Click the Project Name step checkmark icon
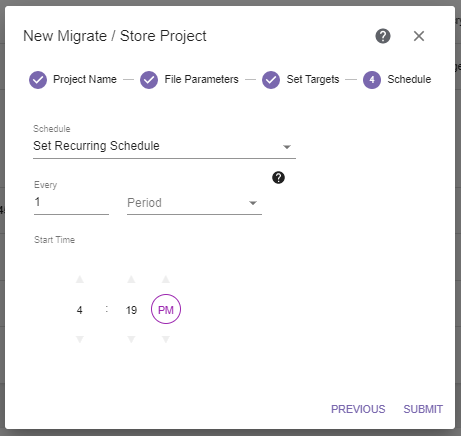The width and height of the screenshot is (461, 436). pyautogui.click(x=38, y=80)
